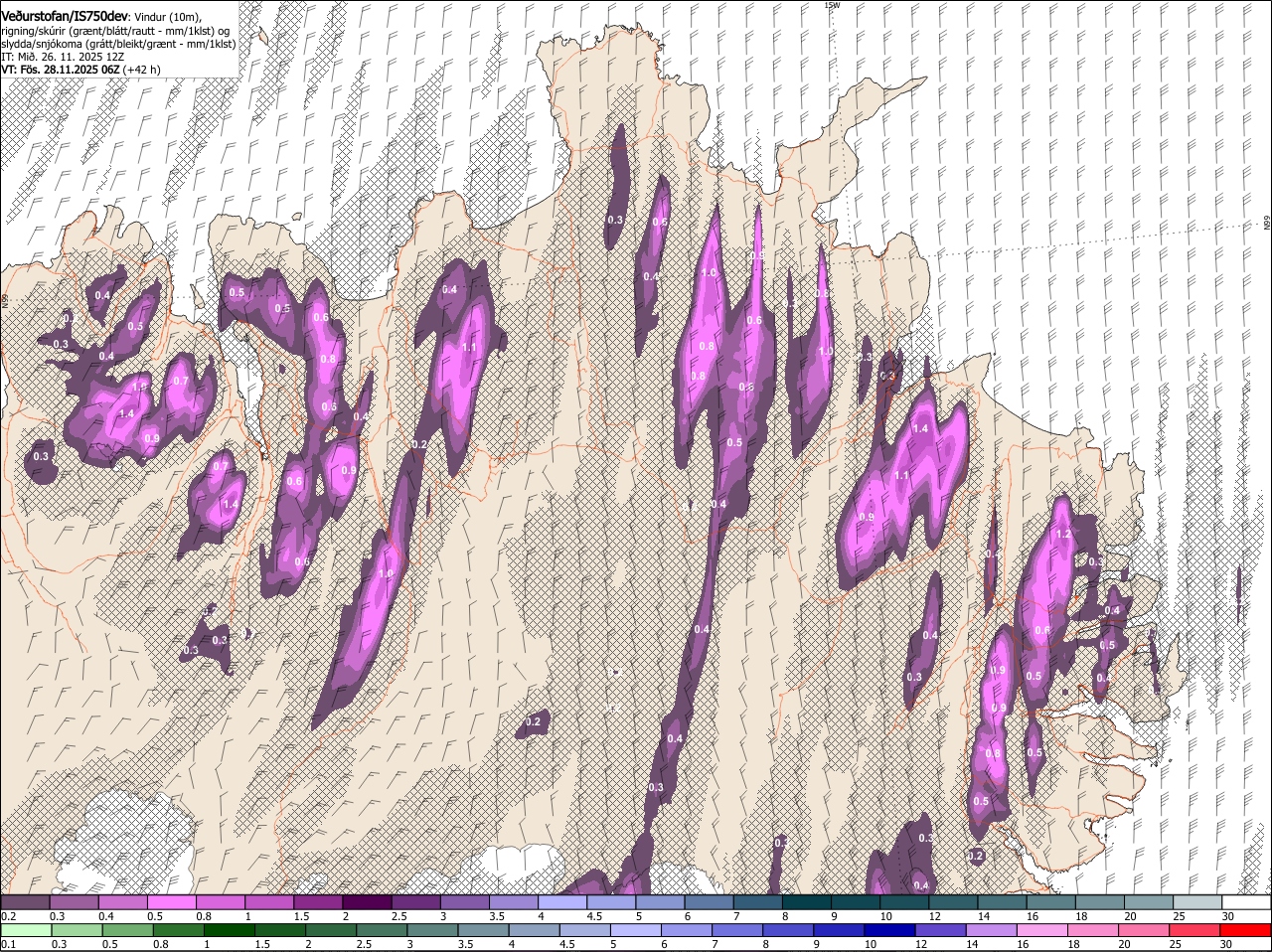Click the 'VT: Fös. 28.11.2025 06Z (+42 h)' line

pyautogui.click(x=80, y=70)
